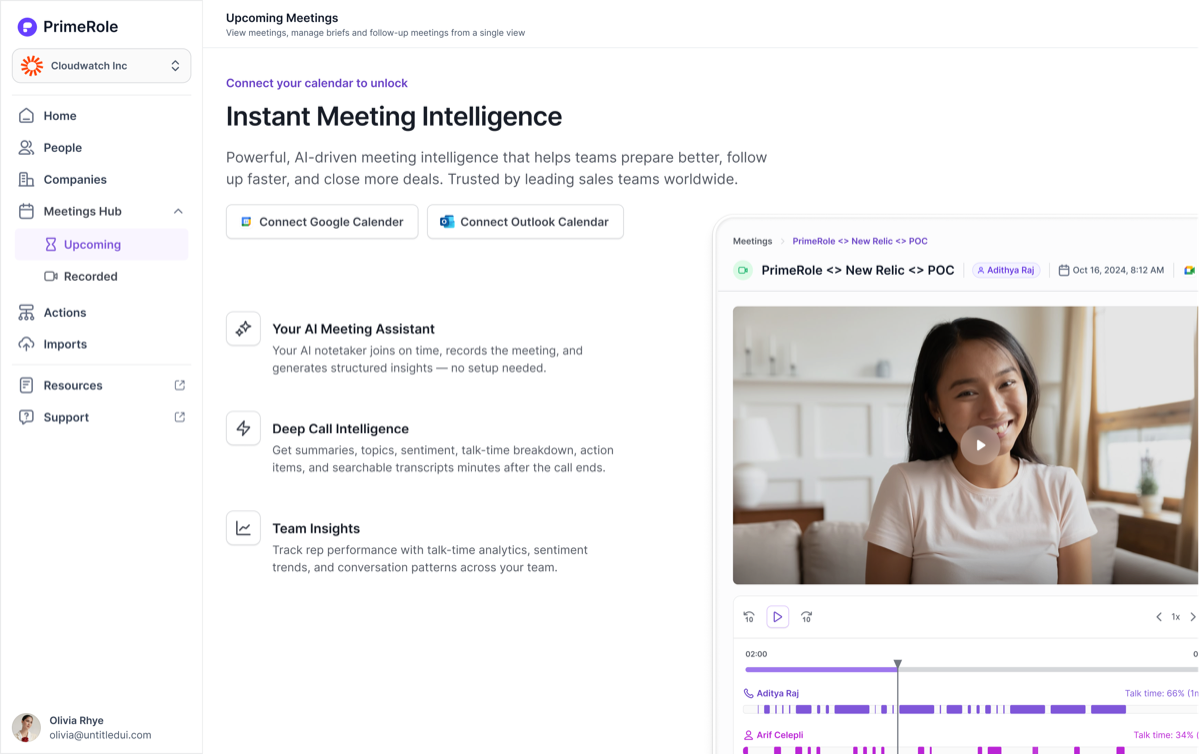The height and width of the screenshot is (754, 1200).
Task: Click the play button below the video
Action: coord(777,617)
